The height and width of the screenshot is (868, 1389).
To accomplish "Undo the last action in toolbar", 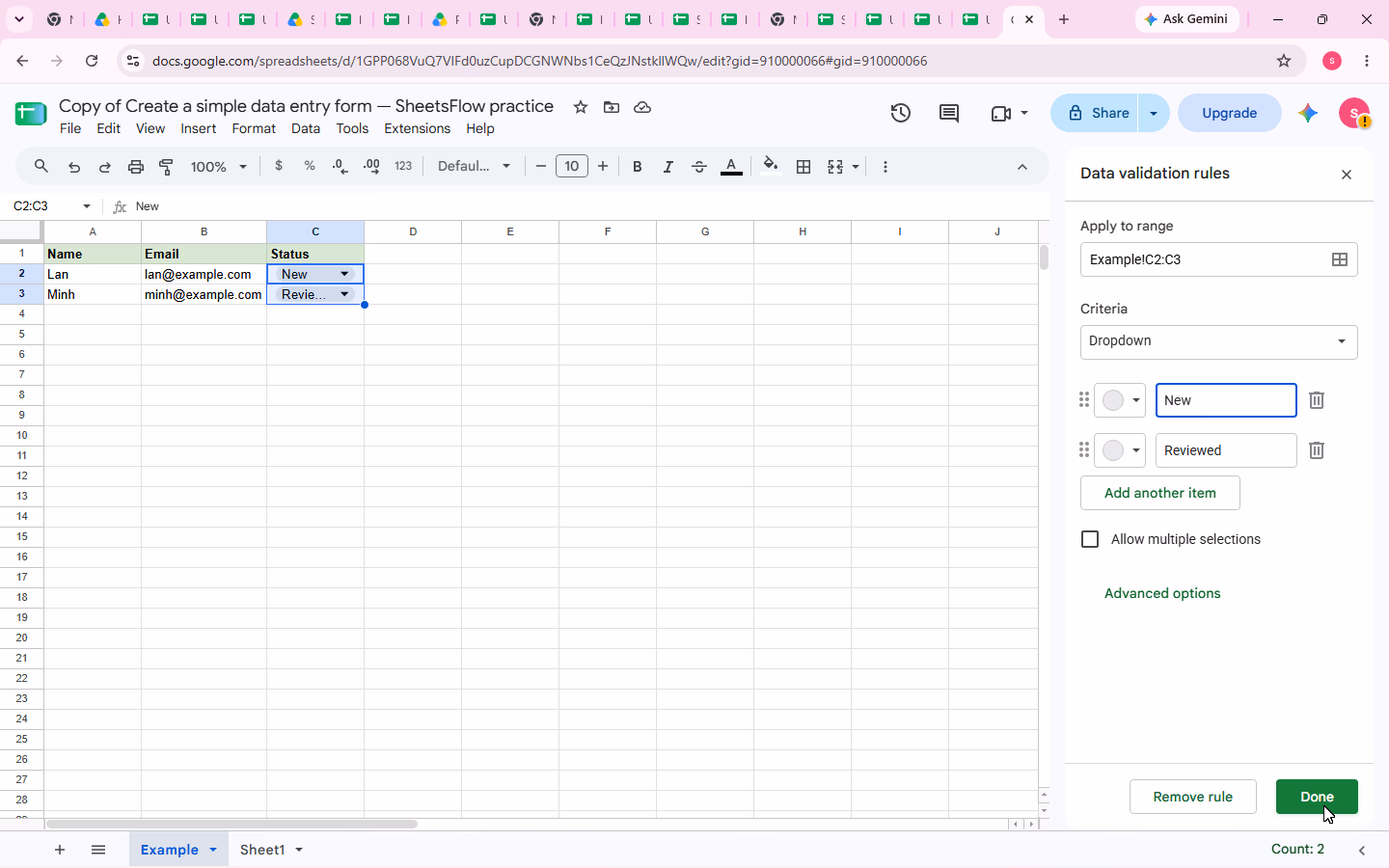I will tap(74, 167).
